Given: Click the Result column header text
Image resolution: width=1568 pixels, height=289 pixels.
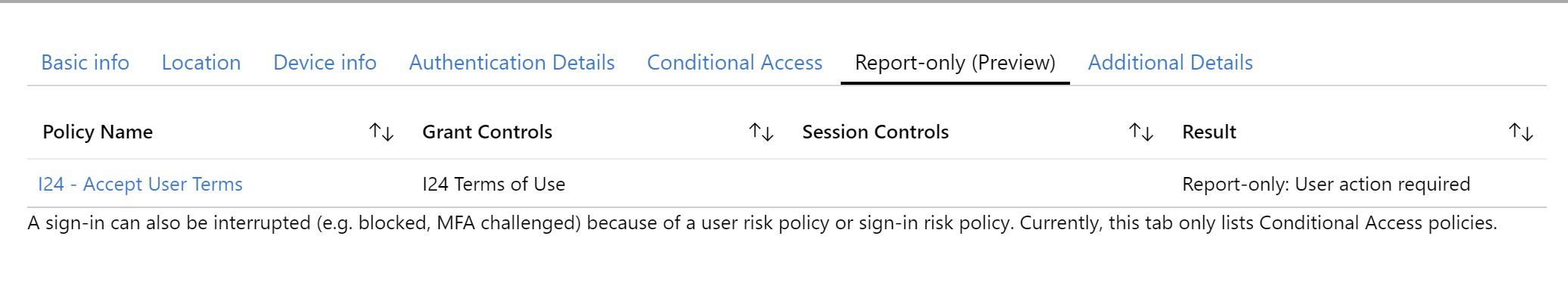Looking at the screenshot, I should (x=1209, y=132).
